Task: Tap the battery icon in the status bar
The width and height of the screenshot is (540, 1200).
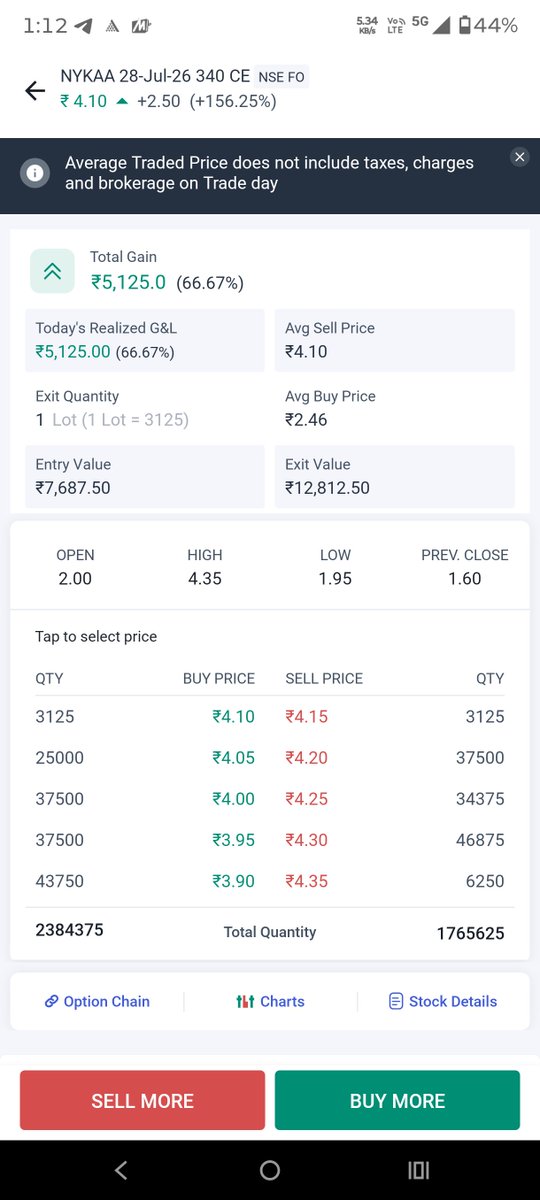Action: (465, 26)
